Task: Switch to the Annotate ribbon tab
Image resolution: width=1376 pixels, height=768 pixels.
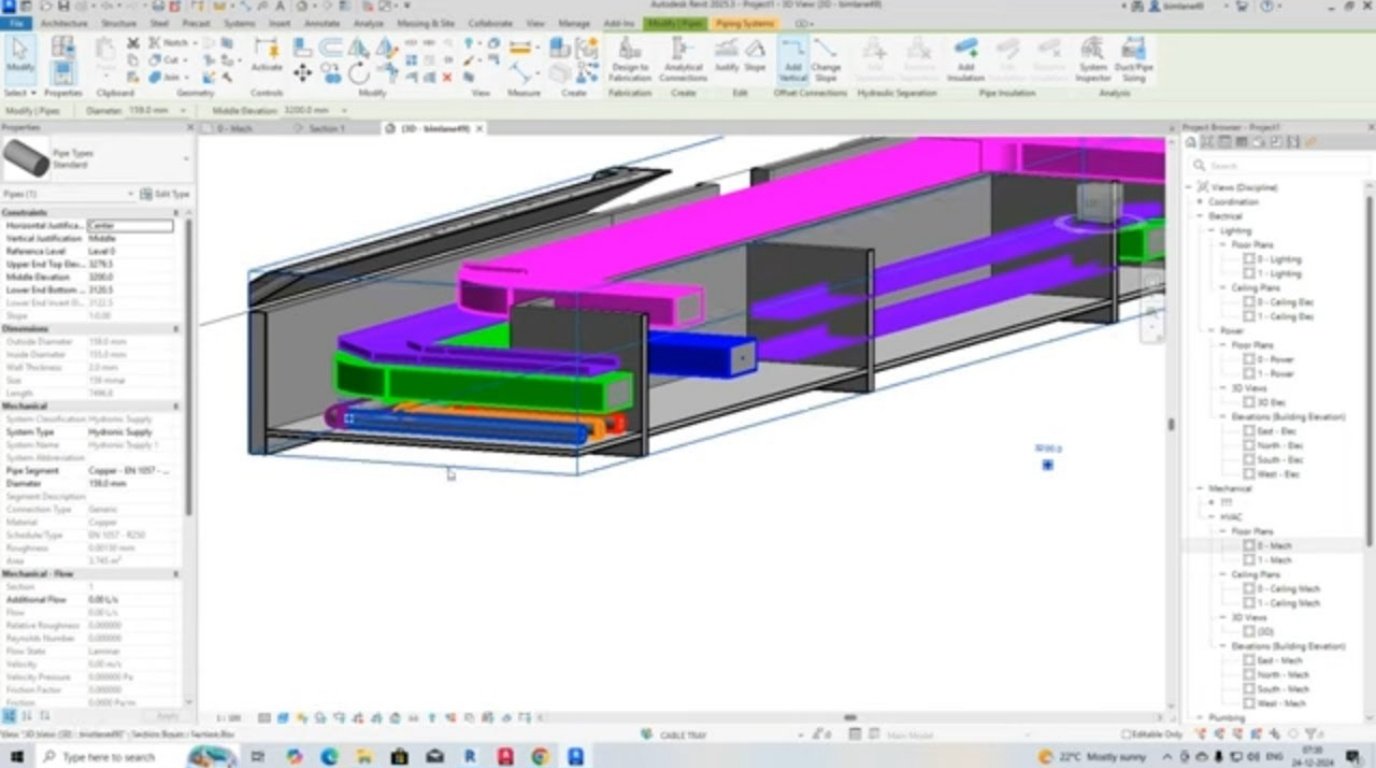Action: click(x=322, y=23)
